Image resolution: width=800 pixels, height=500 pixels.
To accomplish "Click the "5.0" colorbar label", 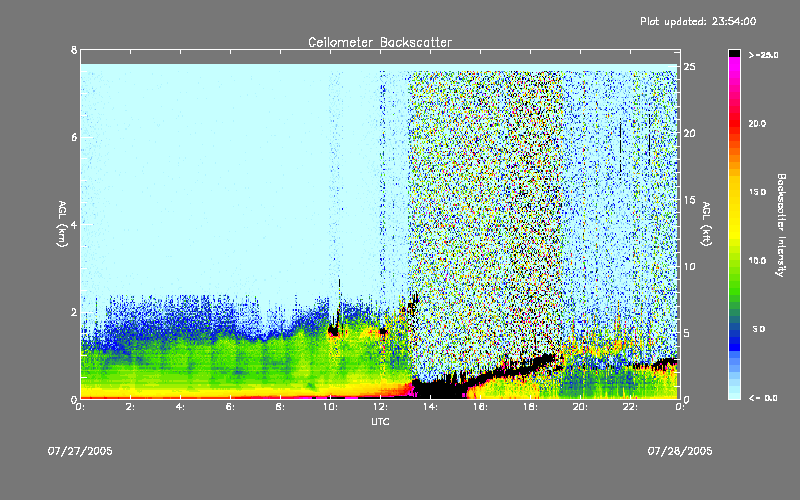I will (759, 329).
